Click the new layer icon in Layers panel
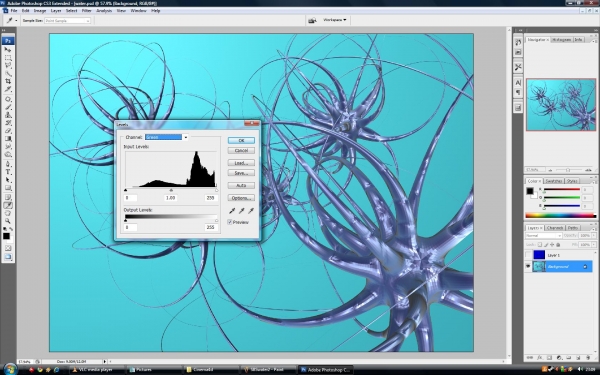The image size is (600, 375). coord(578,358)
